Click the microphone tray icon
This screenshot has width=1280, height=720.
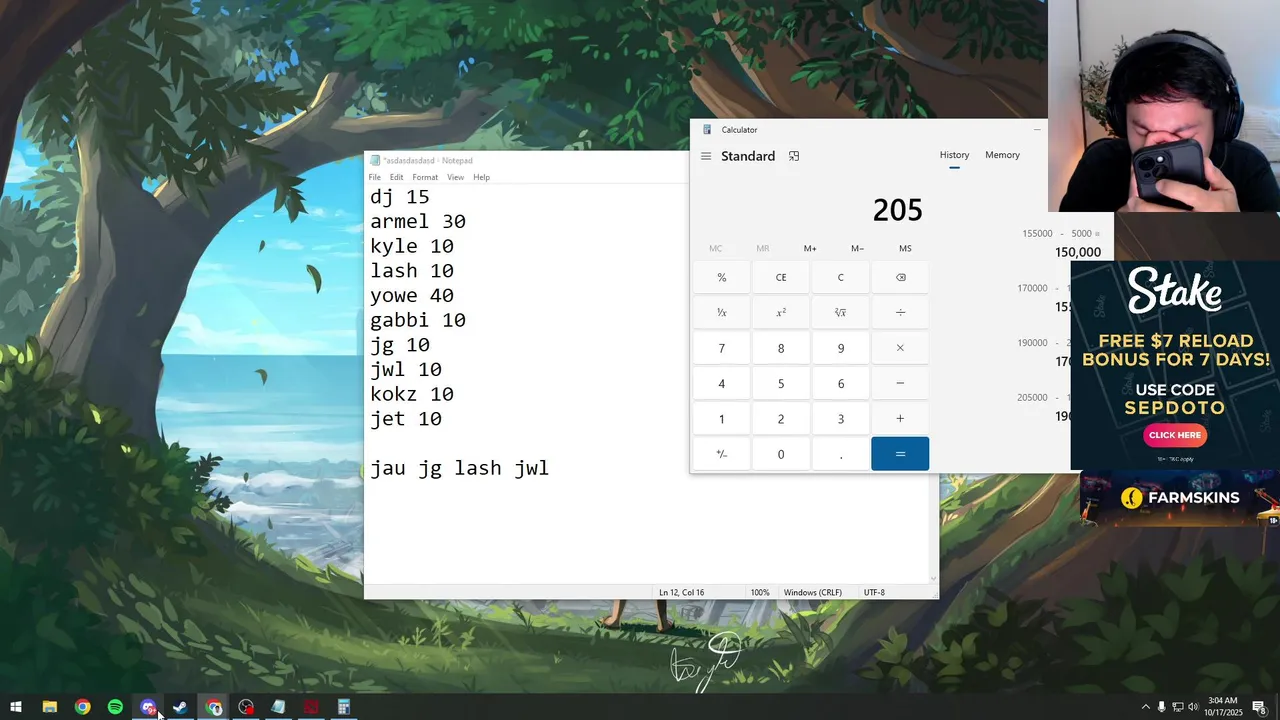pyautogui.click(x=1161, y=707)
